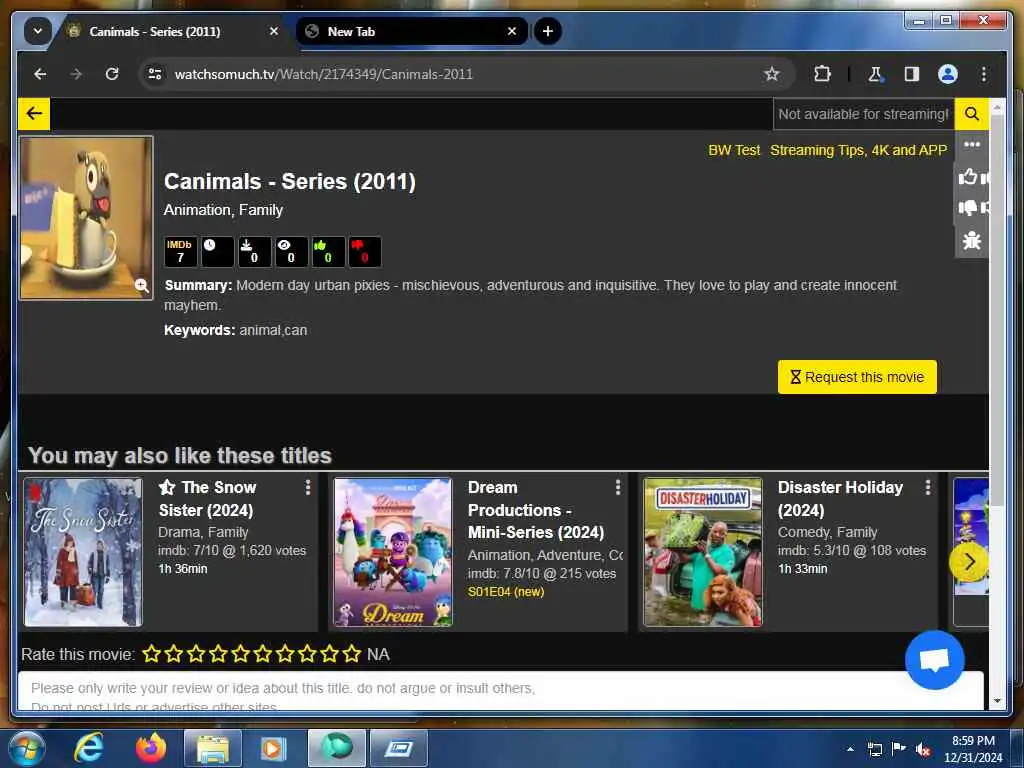1024x768 pixels.
Task: Click the clock duration badge
Action: pos(217,251)
